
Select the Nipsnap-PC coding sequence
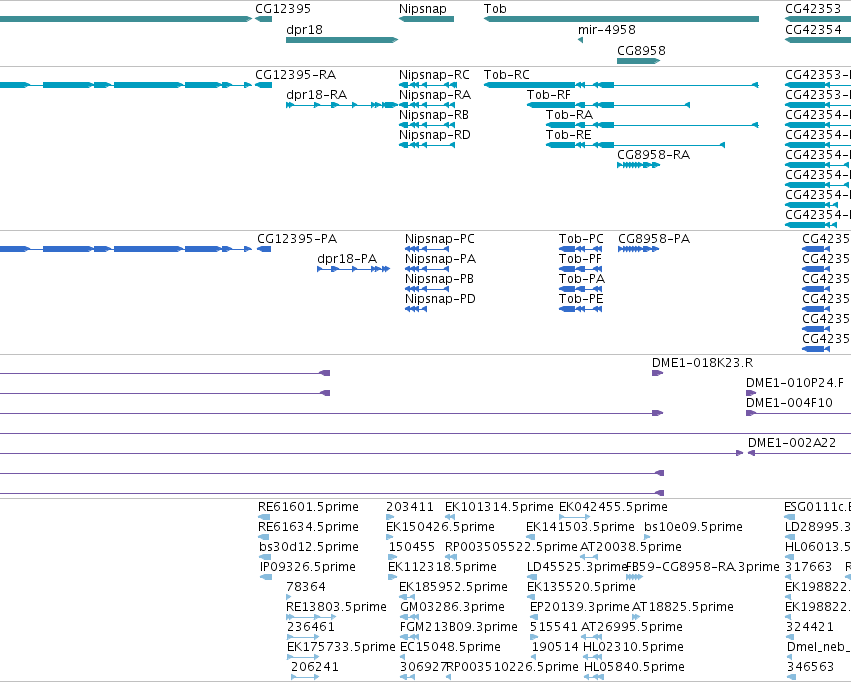tap(427, 249)
